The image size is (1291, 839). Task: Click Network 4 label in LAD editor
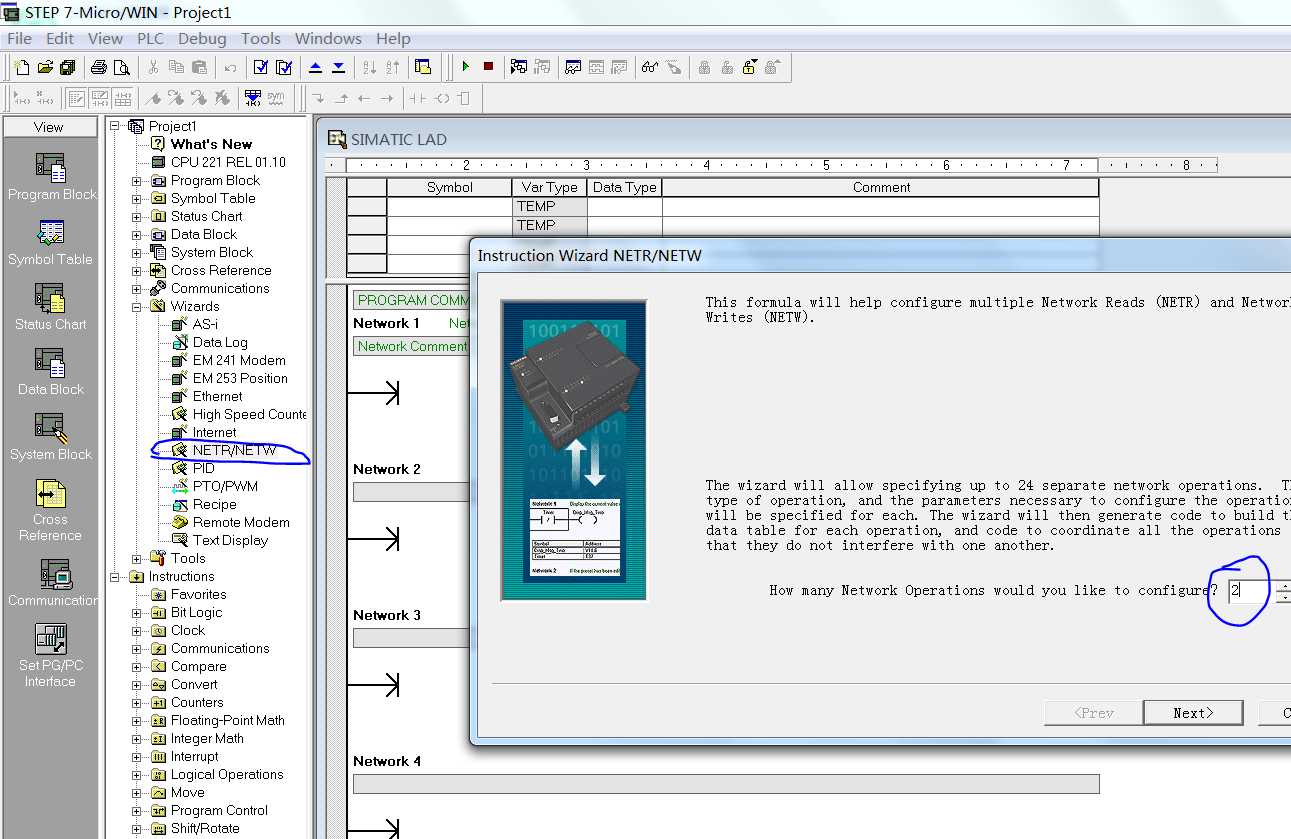[387, 761]
